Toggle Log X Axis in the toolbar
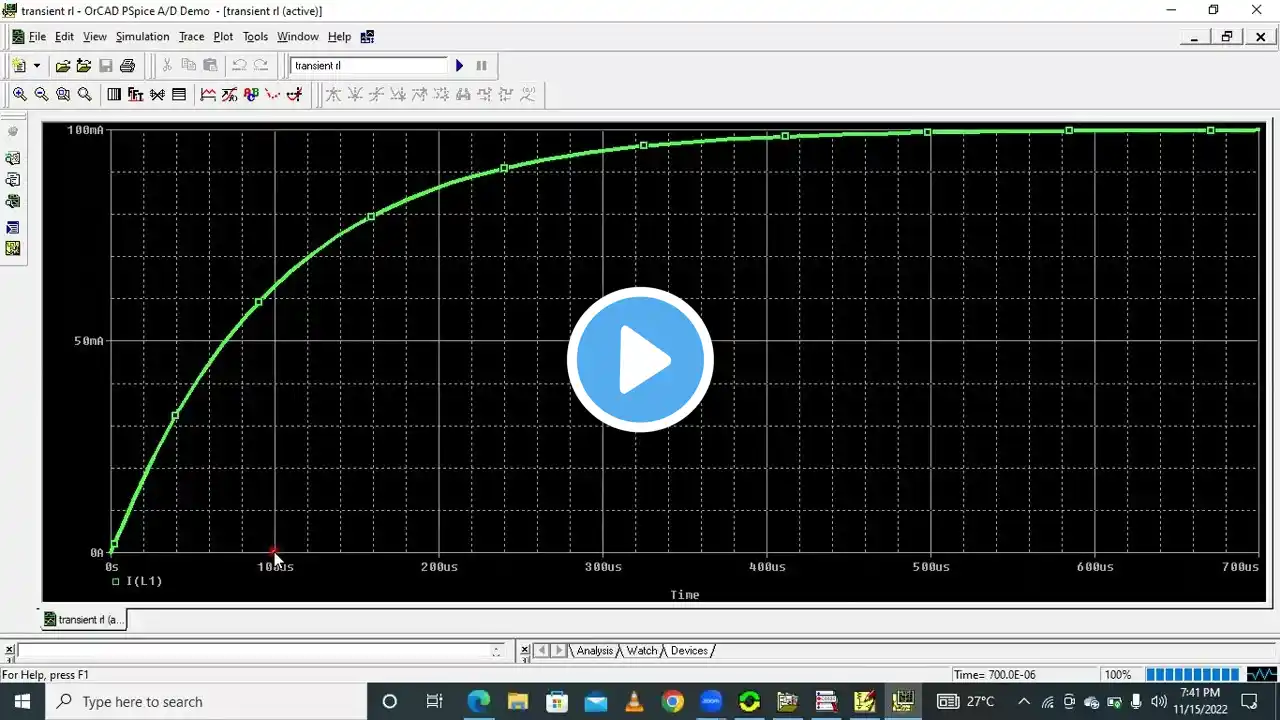The height and width of the screenshot is (720, 1280). point(114,94)
